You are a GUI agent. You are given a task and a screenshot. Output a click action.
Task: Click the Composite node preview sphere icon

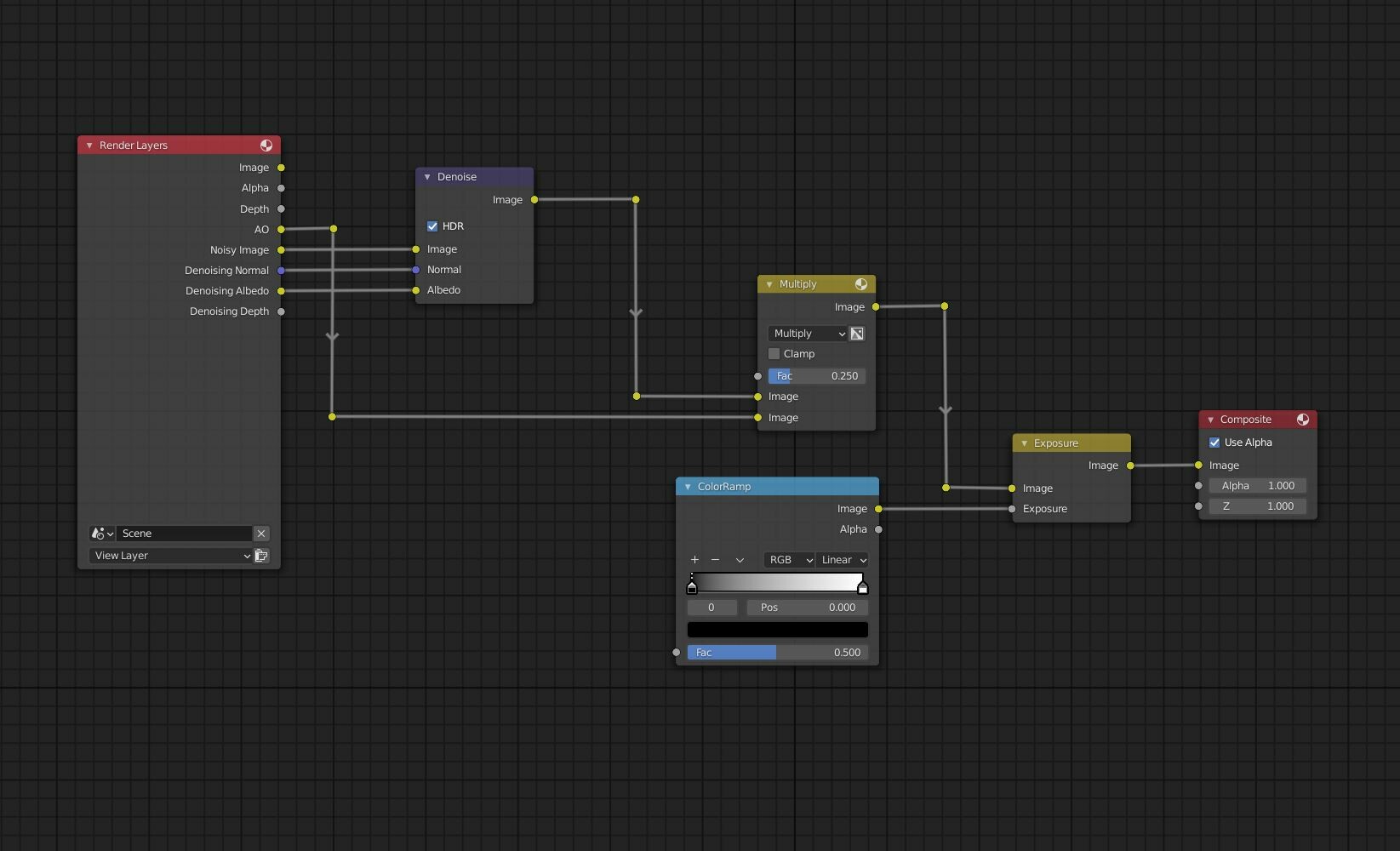pos(1303,420)
